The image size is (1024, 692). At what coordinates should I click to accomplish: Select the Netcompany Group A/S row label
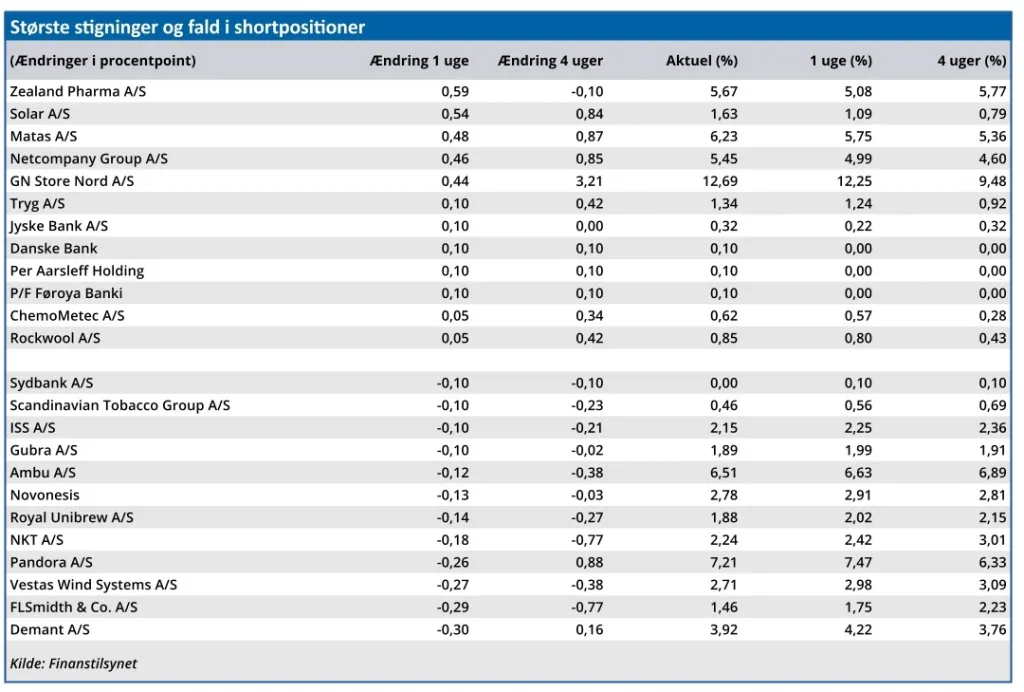89,159
